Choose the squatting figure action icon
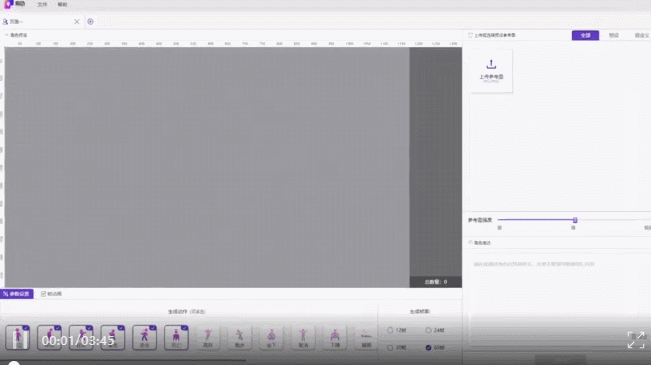The width and height of the screenshot is (651, 365). (335, 337)
